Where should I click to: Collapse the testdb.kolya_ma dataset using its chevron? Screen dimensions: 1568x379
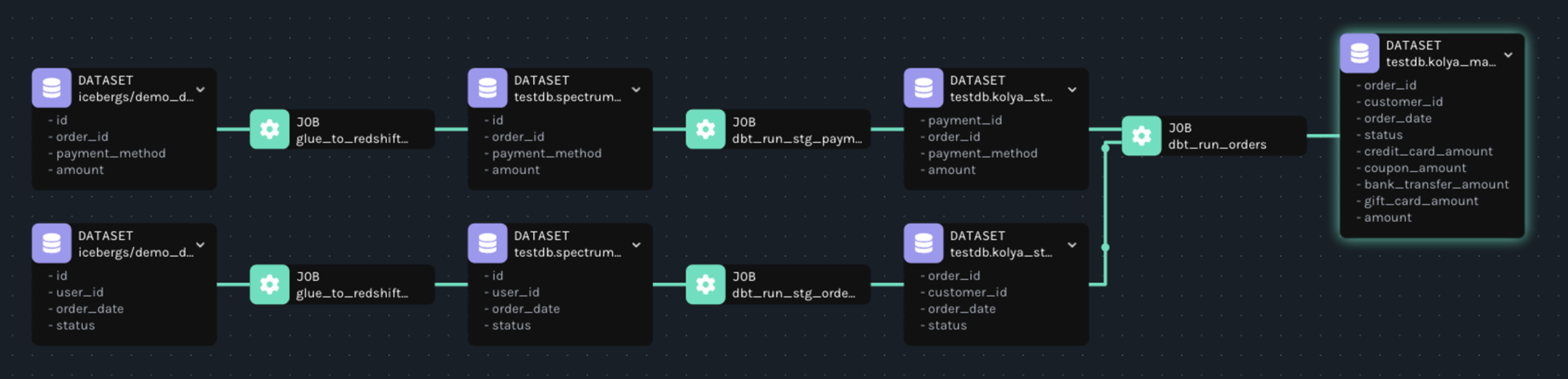1508,55
